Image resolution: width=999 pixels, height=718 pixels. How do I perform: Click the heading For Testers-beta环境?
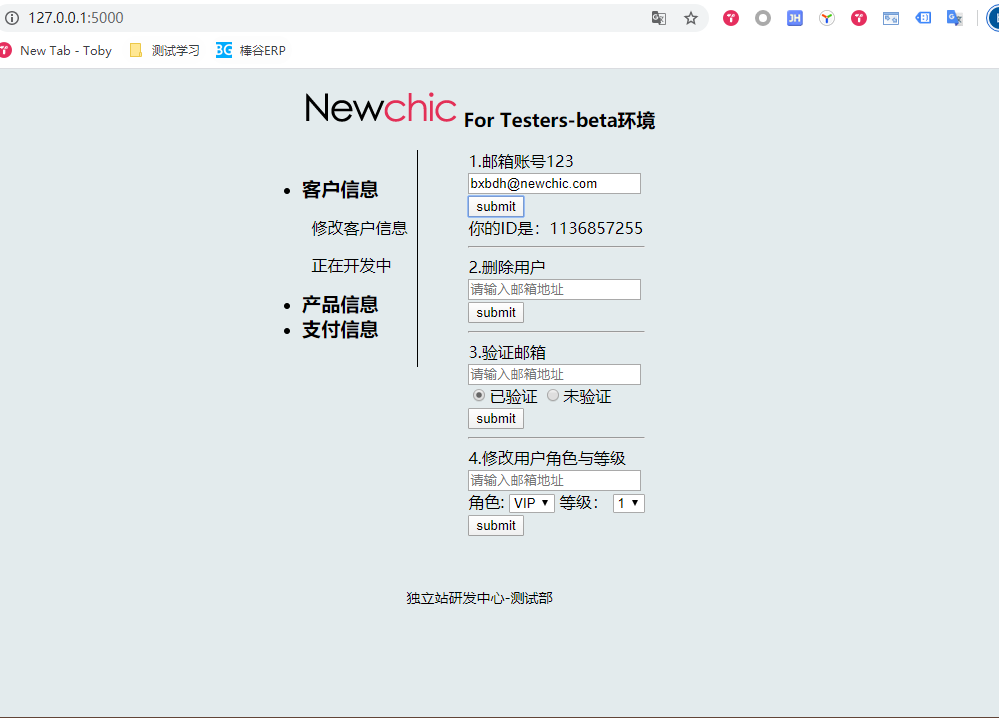[x=559, y=120]
